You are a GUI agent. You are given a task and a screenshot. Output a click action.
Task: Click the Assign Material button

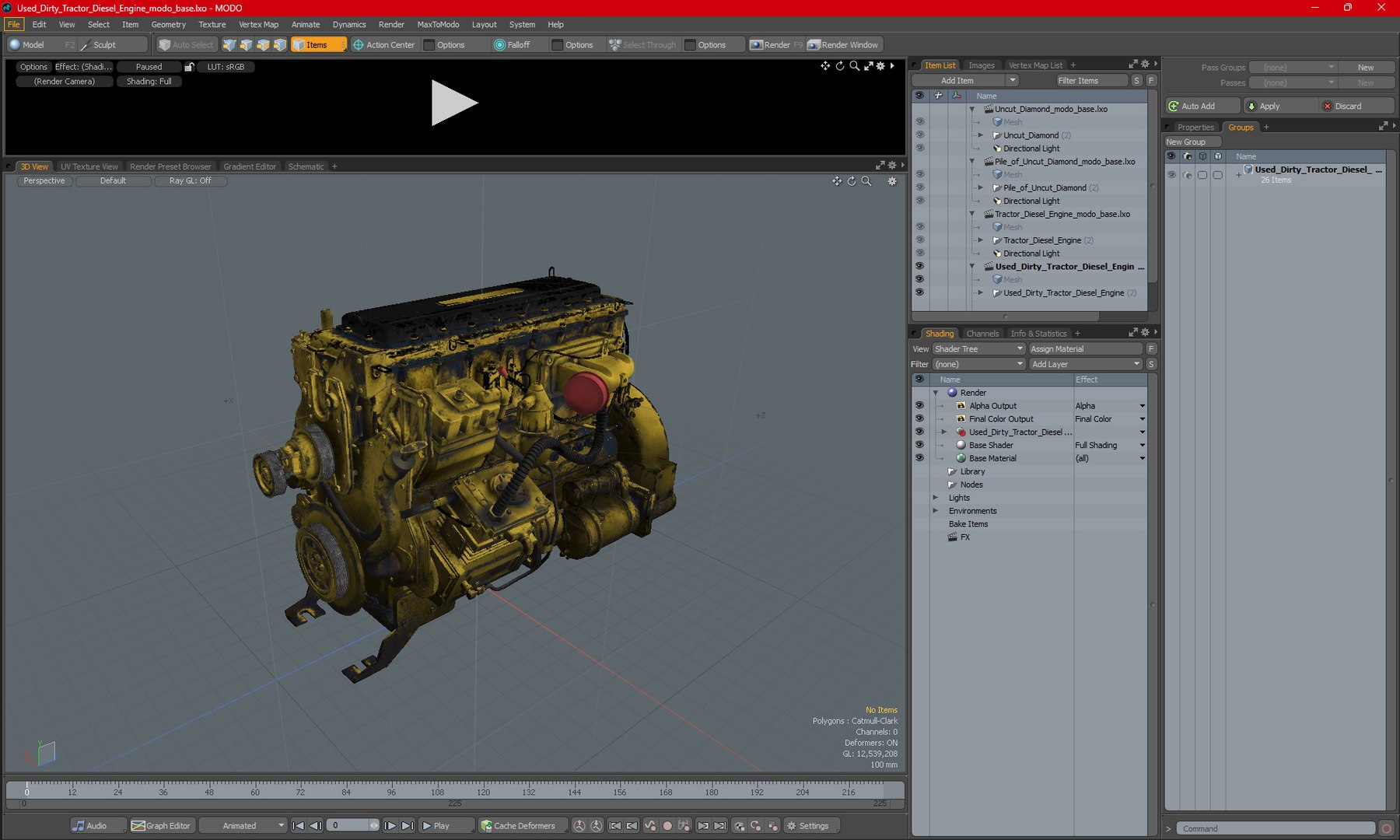[1086, 348]
